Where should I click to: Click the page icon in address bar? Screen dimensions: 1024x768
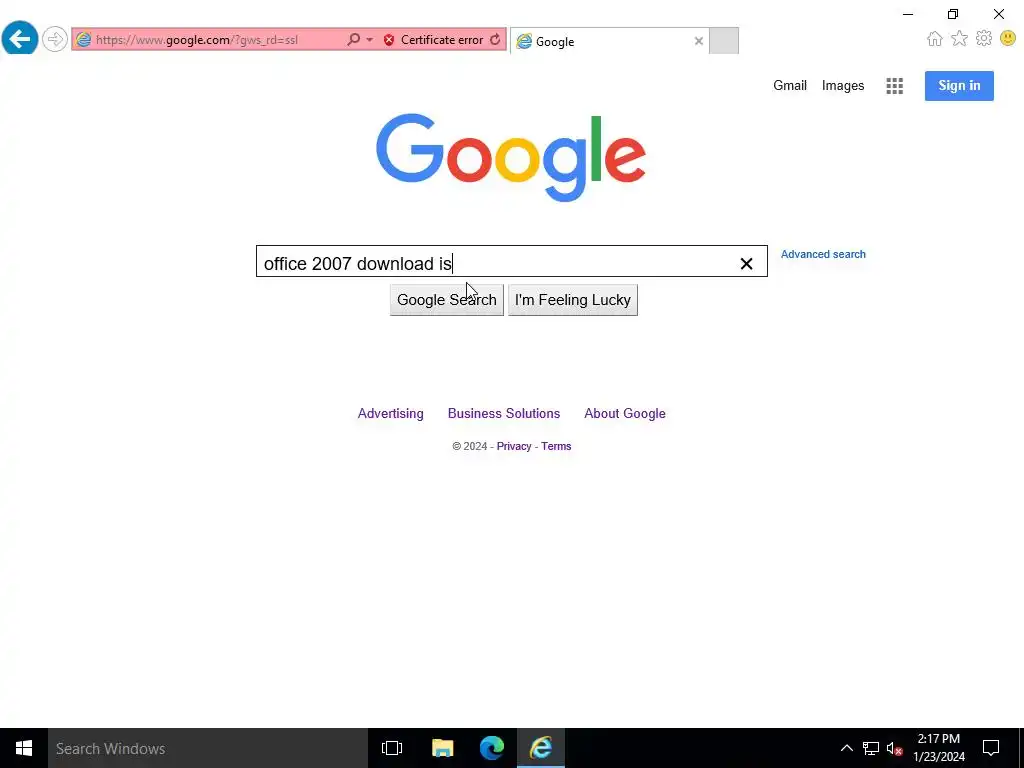84,40
